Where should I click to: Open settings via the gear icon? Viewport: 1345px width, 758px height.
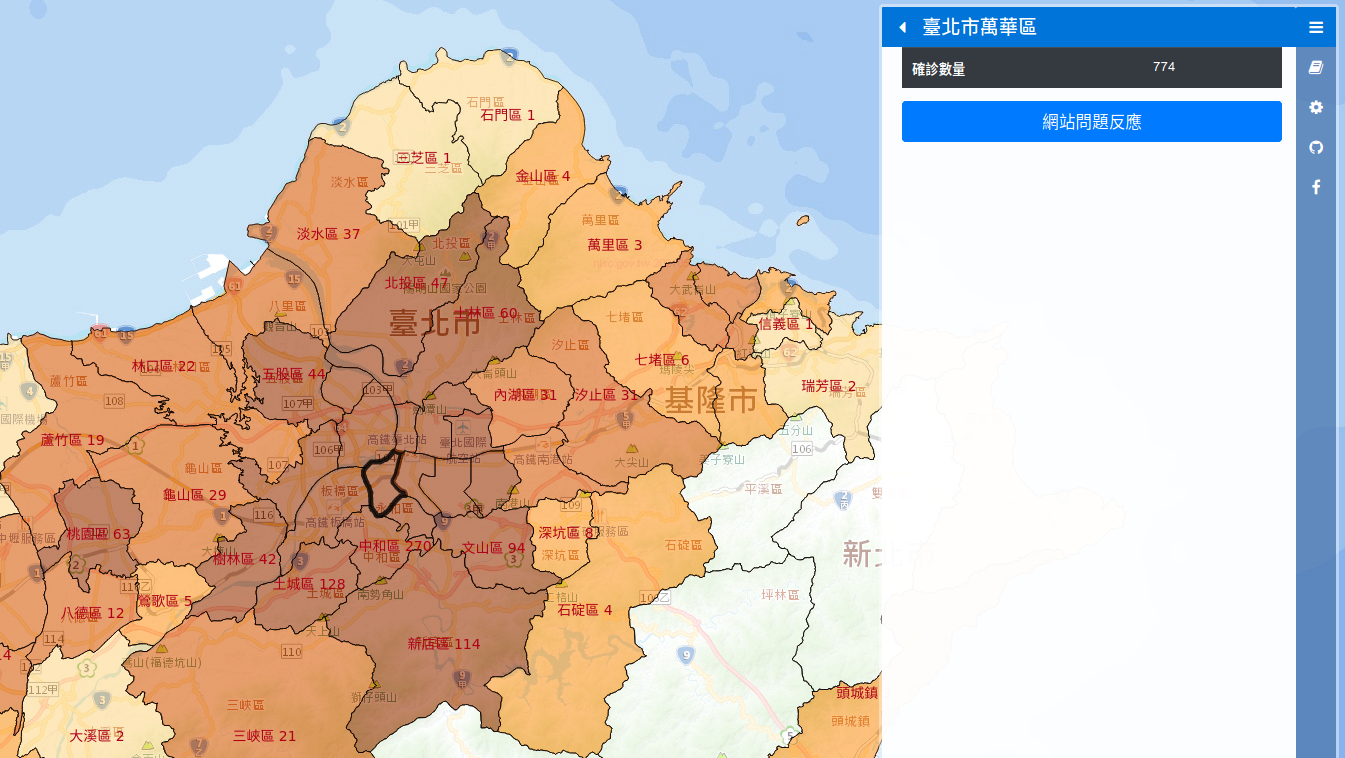pos(1316,107)
